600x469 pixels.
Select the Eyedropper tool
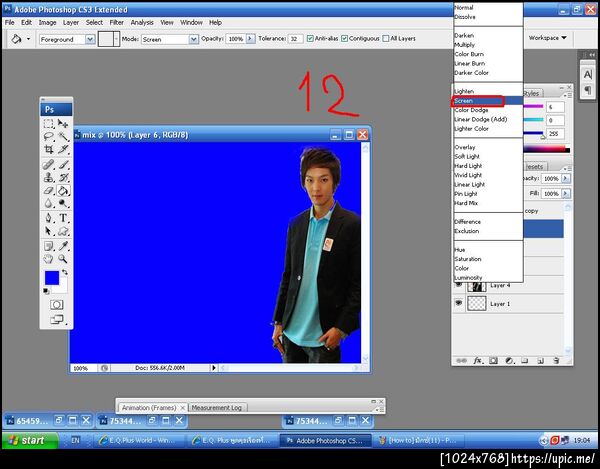pyautogui.click(x=63, y=246)
